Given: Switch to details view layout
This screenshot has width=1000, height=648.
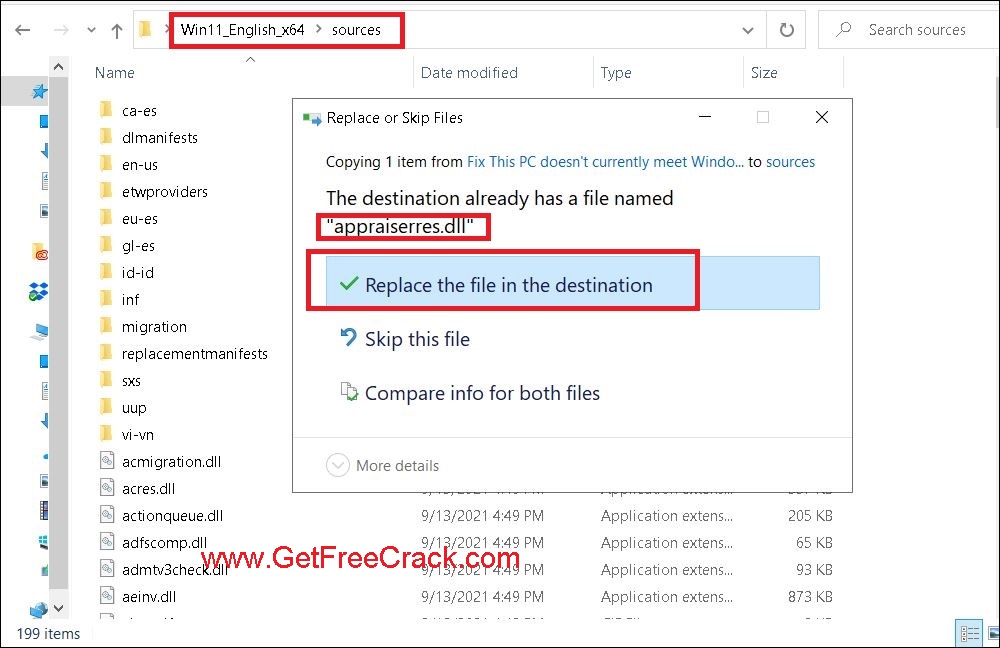Looking at the screenshot, I should [970, 633].
